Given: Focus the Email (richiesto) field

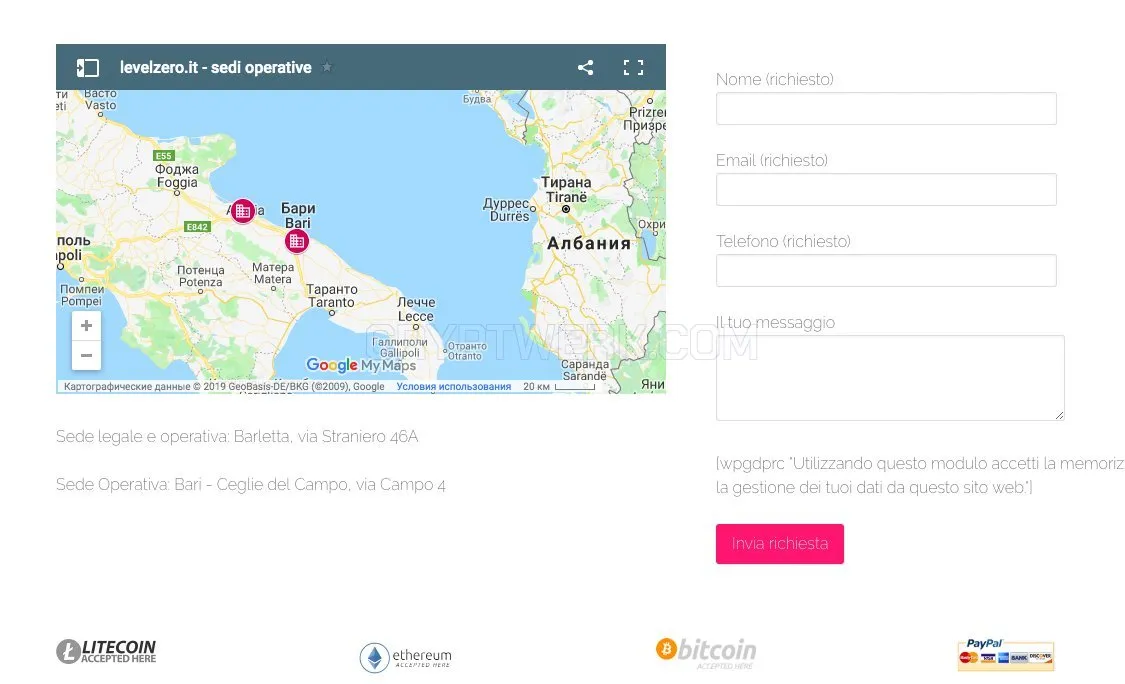Looking at the screenshot, I should click(886, 189).
